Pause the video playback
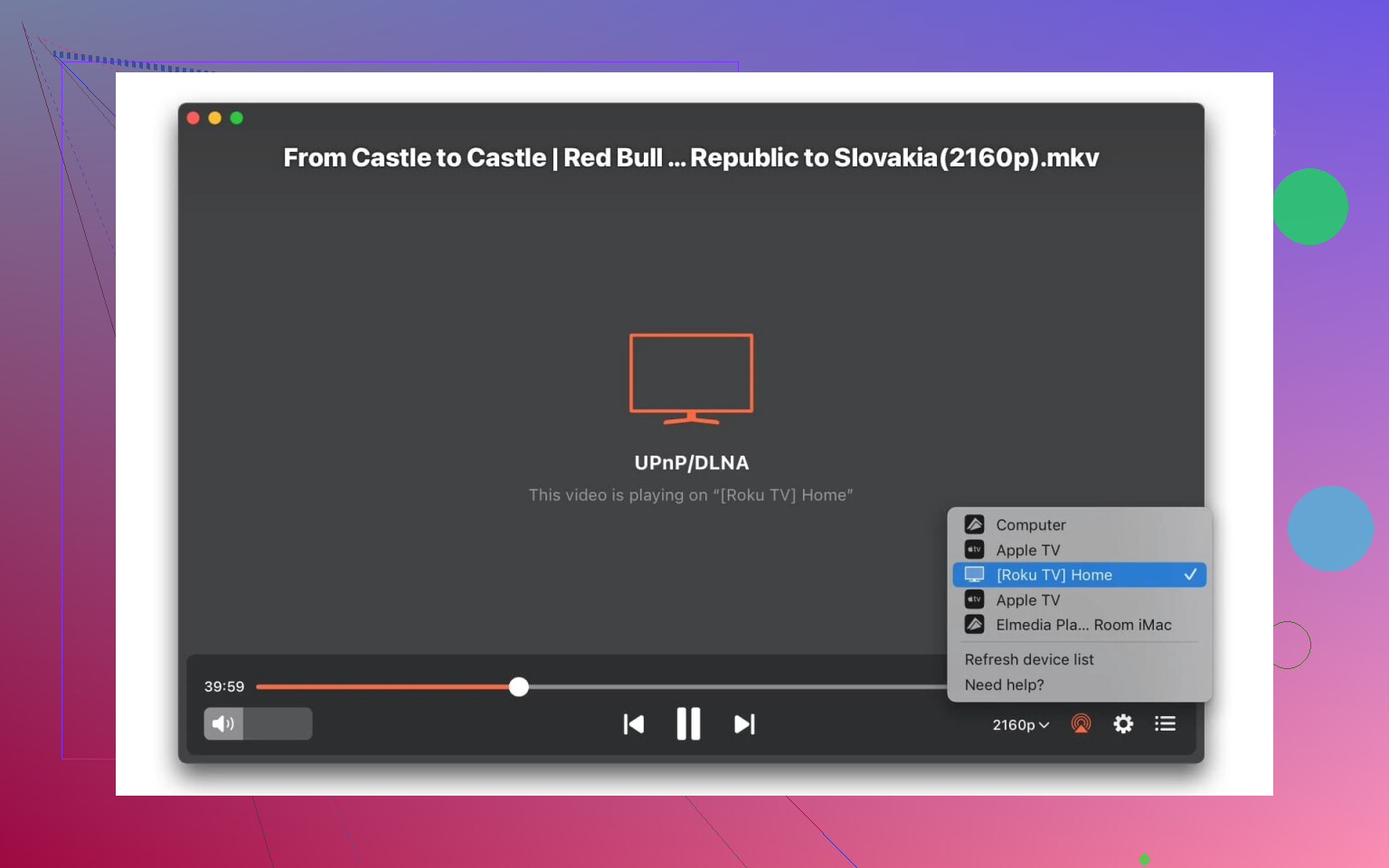Viewport: 1389px width, 868px height. (x=688, y=724)
